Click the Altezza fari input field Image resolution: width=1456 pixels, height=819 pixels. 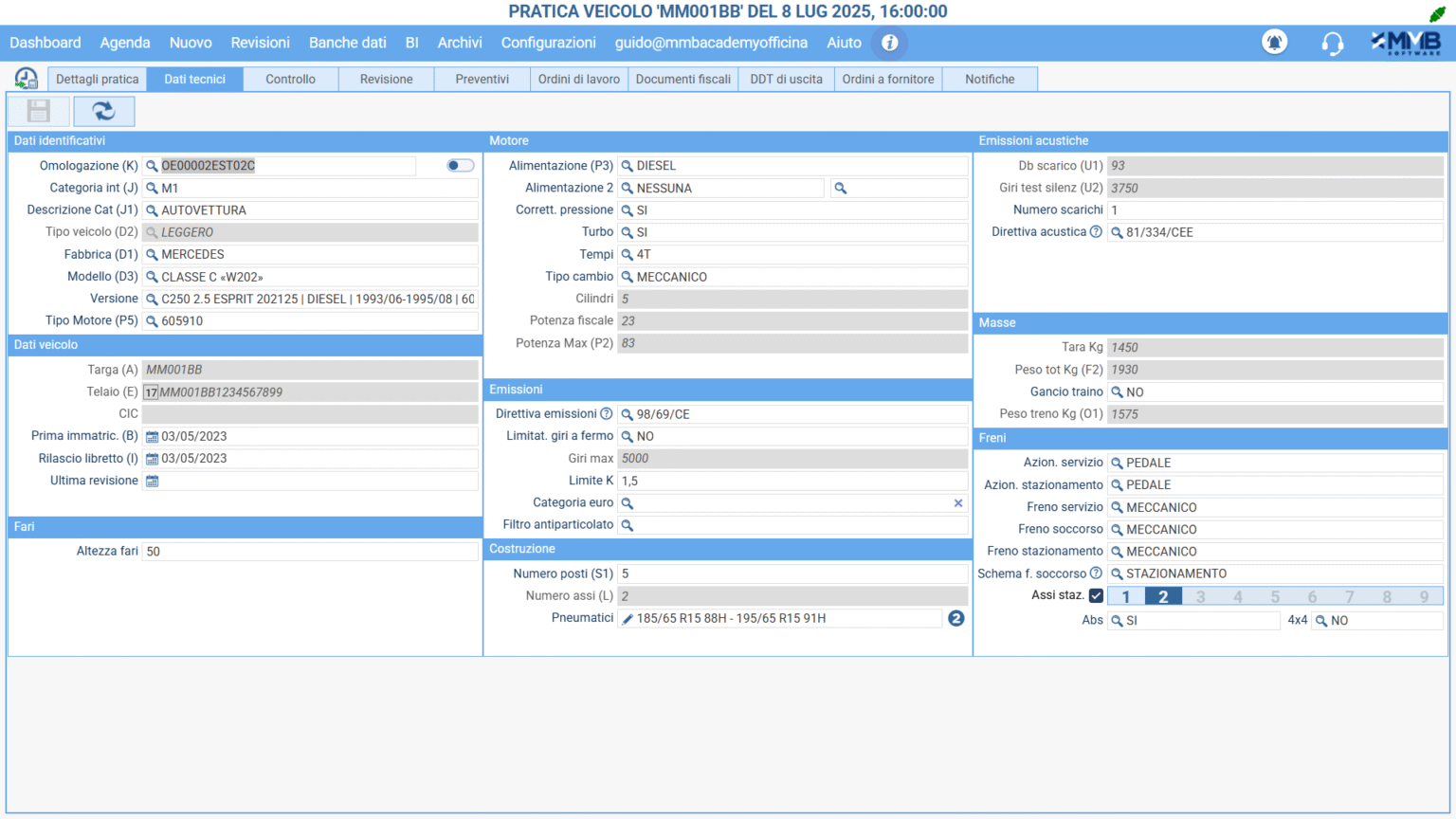309,552
